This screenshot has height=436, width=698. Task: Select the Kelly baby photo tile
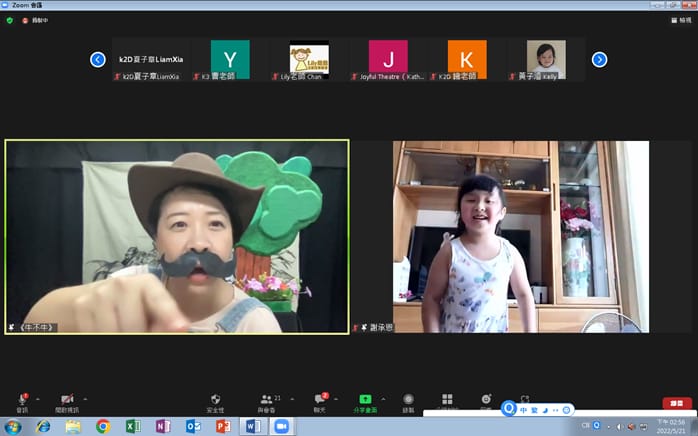pyautogui.click(x=546, y=59)
